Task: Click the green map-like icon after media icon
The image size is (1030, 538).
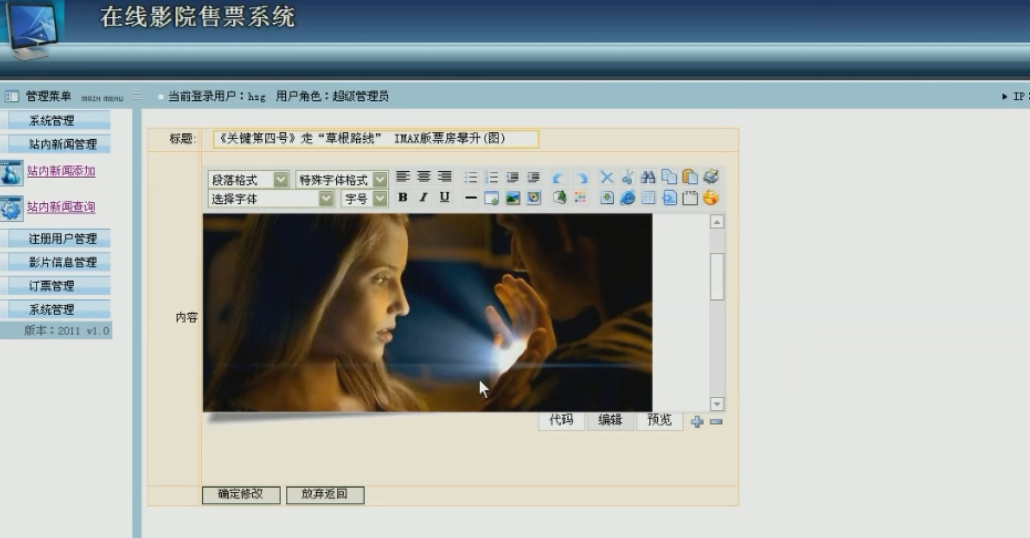Action: [559, 198]
